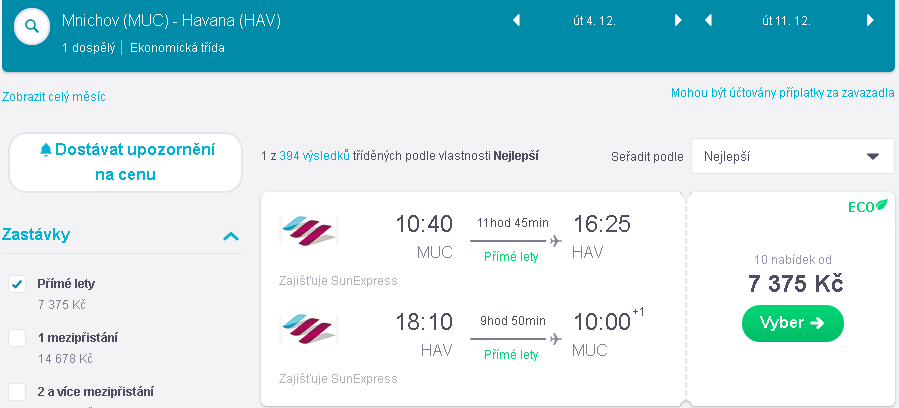
Task: Go to previous departure date arrow
Action: [516, 21]
